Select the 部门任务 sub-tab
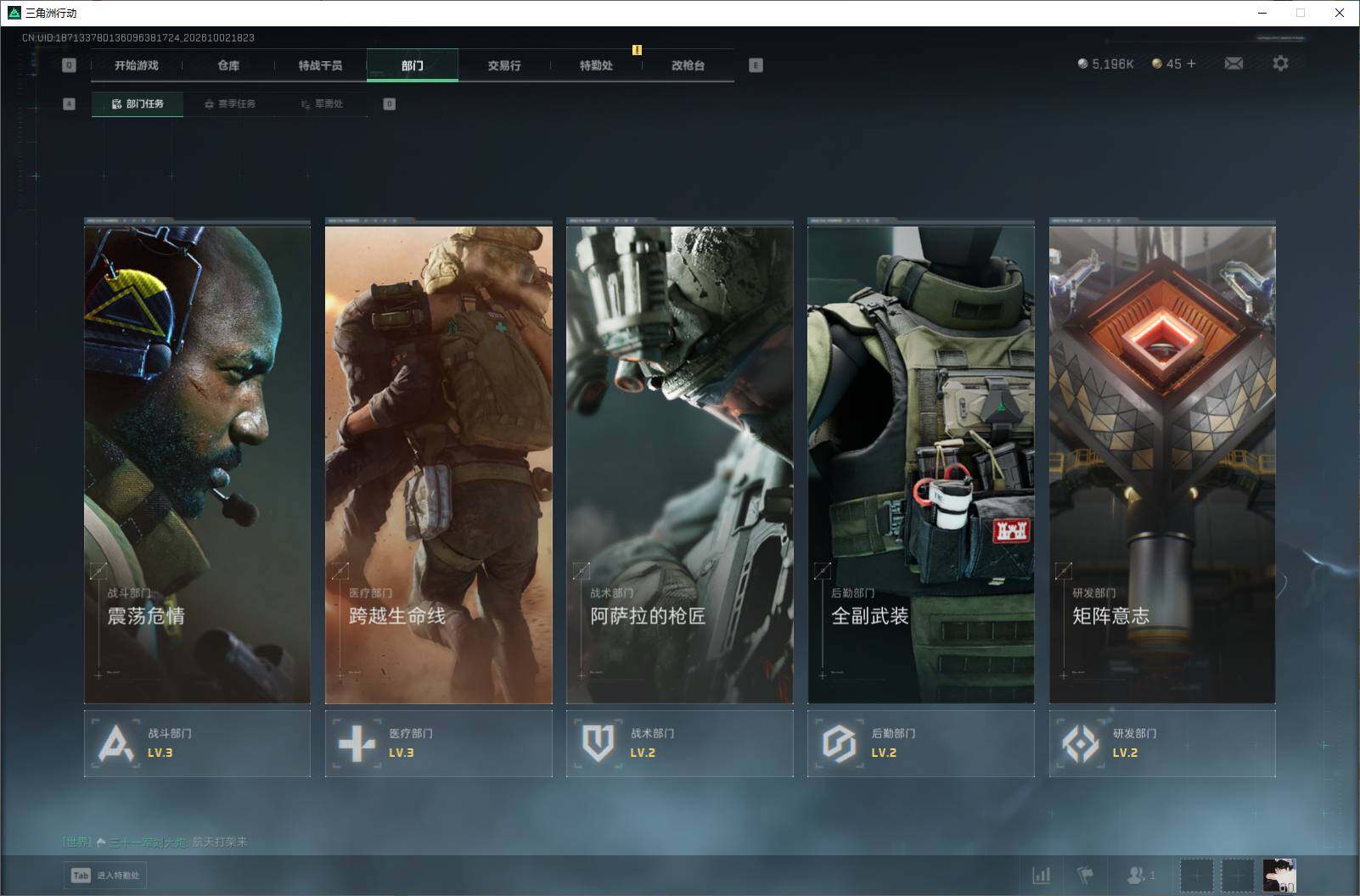 coord(138,104)
